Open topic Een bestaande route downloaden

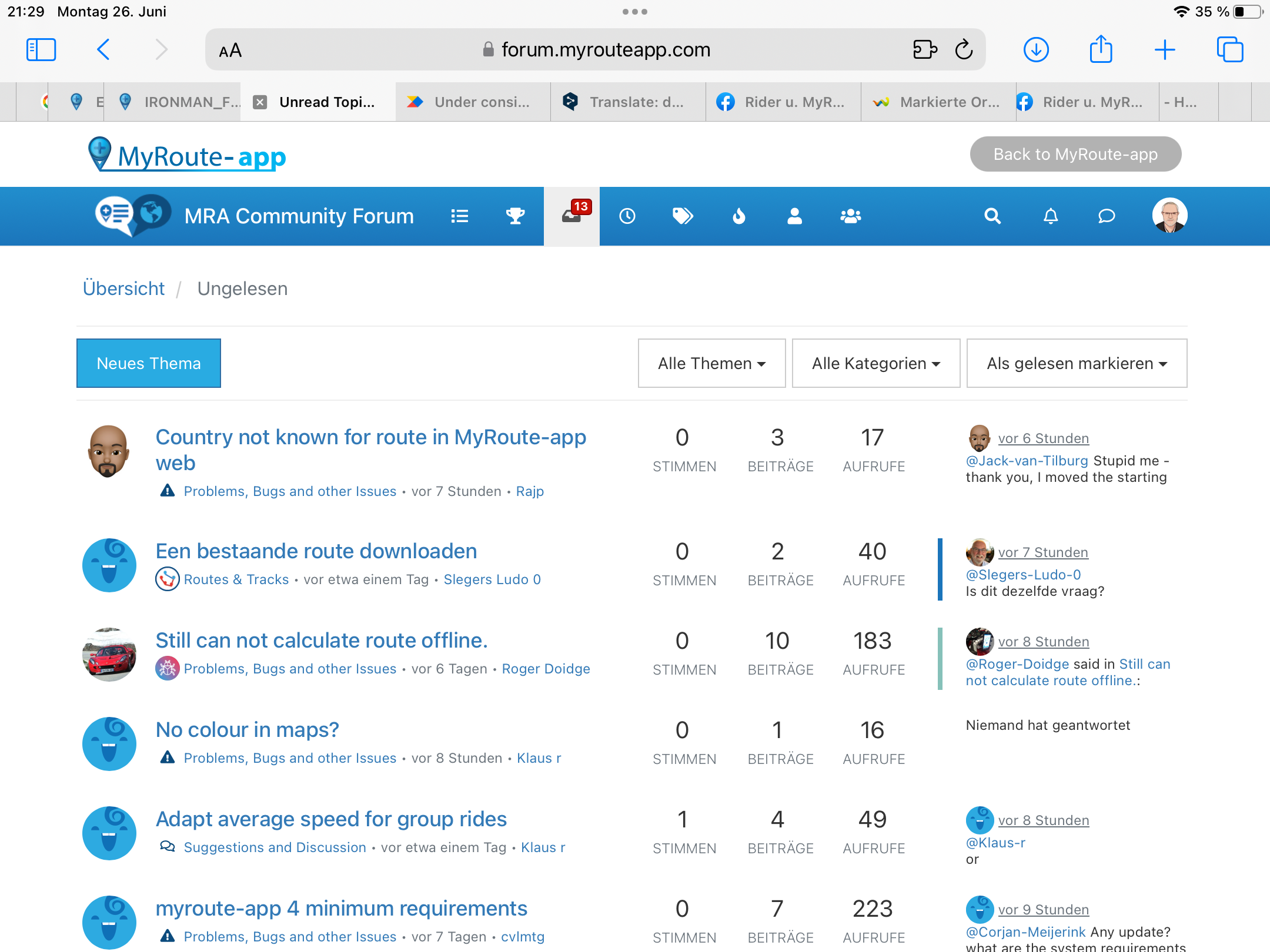tap(316, 551)
